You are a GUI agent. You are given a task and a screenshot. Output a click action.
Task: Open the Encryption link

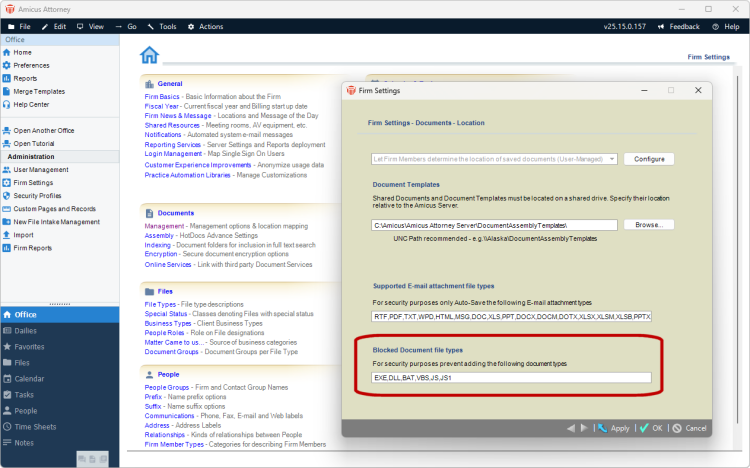161,254
